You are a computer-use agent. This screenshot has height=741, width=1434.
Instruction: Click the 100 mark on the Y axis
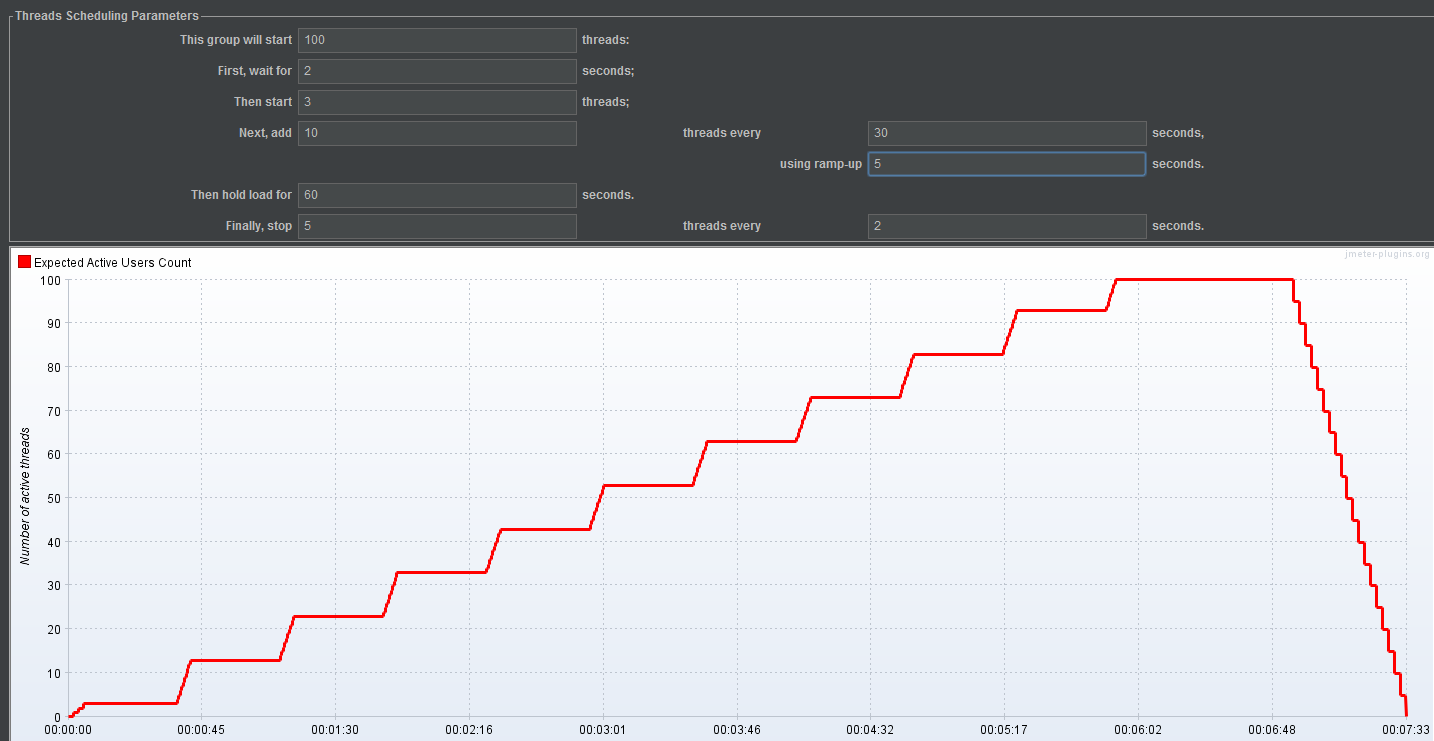pos(50,281)
